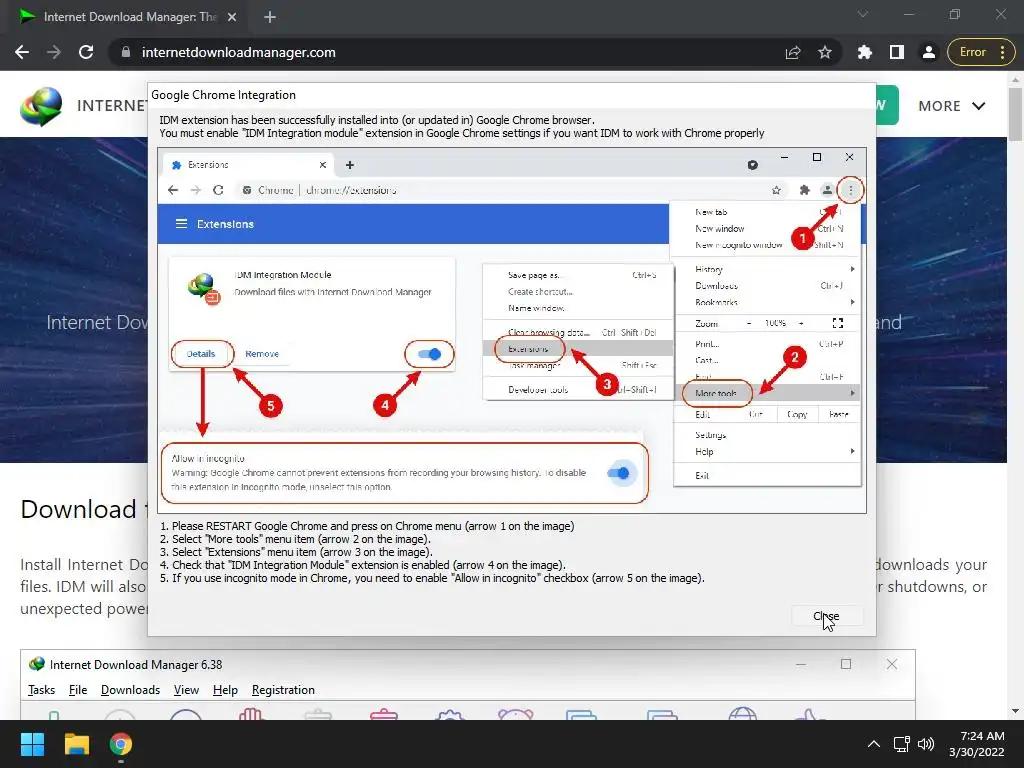Open the Tasks menu in IDM window
This screenshot has width=1024, height=768.
[41, 690]
